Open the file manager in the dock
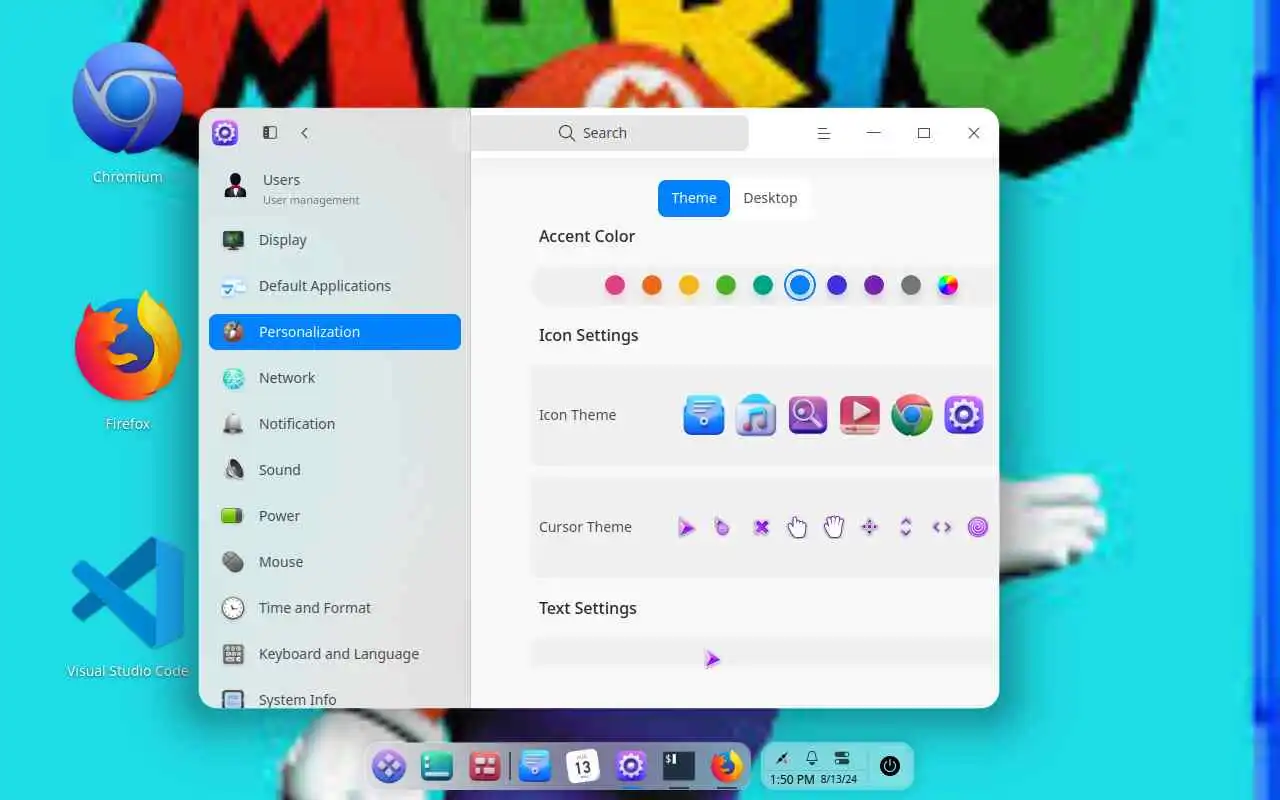Screen dimensions: 1280x800 [x=535, y=767]
